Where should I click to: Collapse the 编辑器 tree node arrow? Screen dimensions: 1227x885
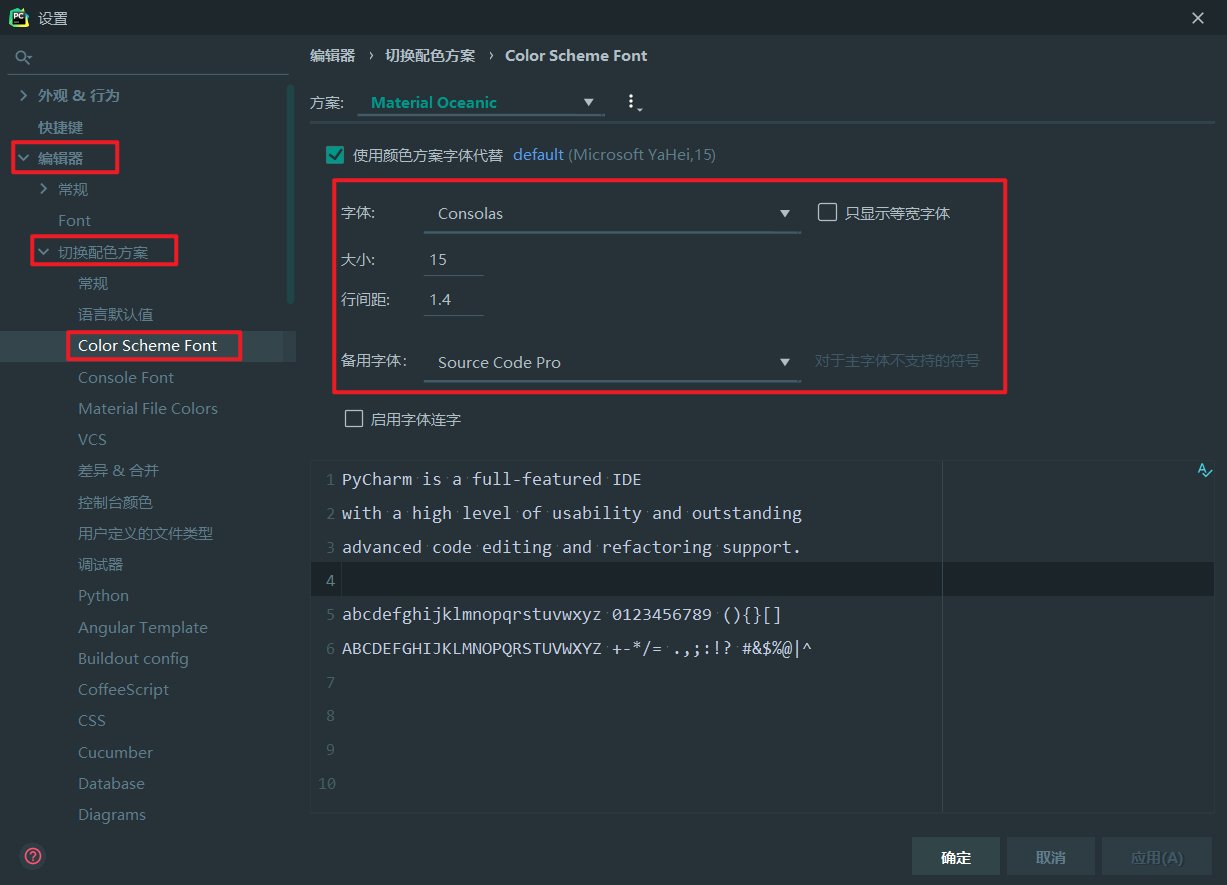(x=24, y=158)
